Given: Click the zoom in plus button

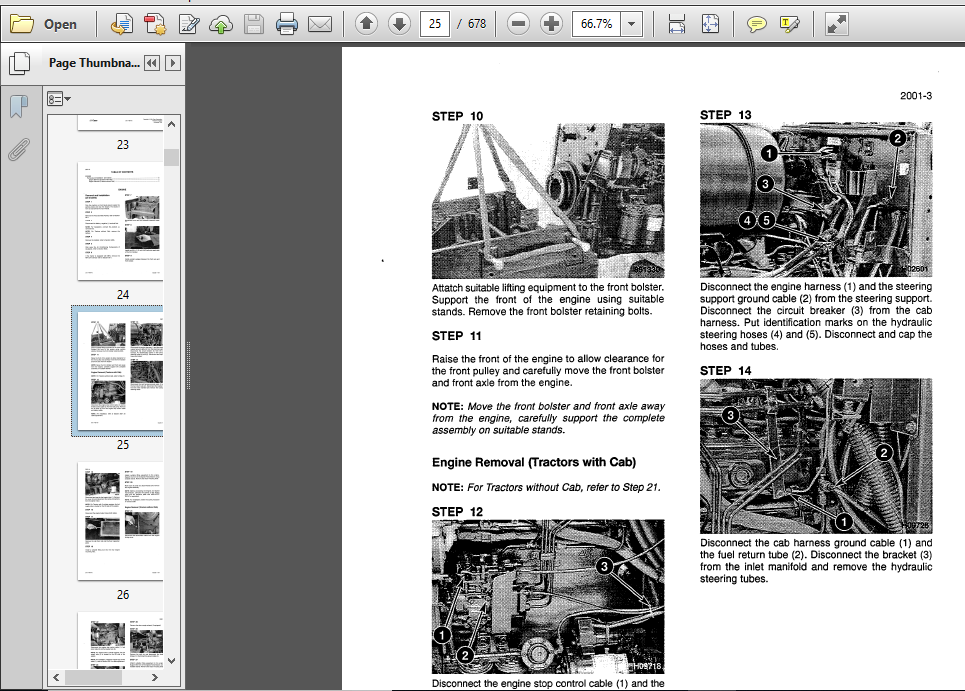Looking at the screenshot, I should 551,25.
